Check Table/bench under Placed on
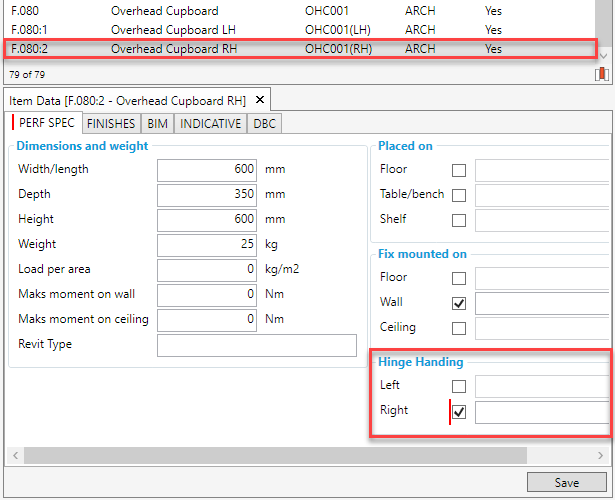This screenshot has width=615, height=500. 459,195
